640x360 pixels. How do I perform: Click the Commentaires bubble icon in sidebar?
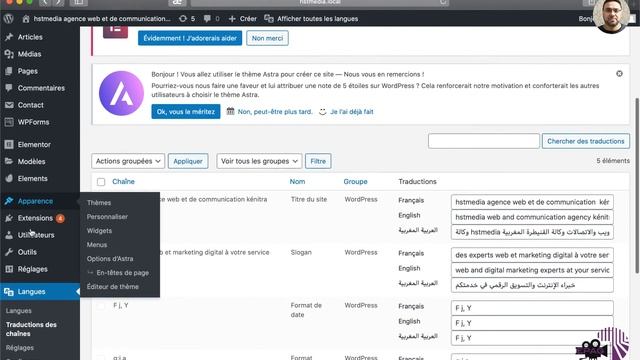9,88
